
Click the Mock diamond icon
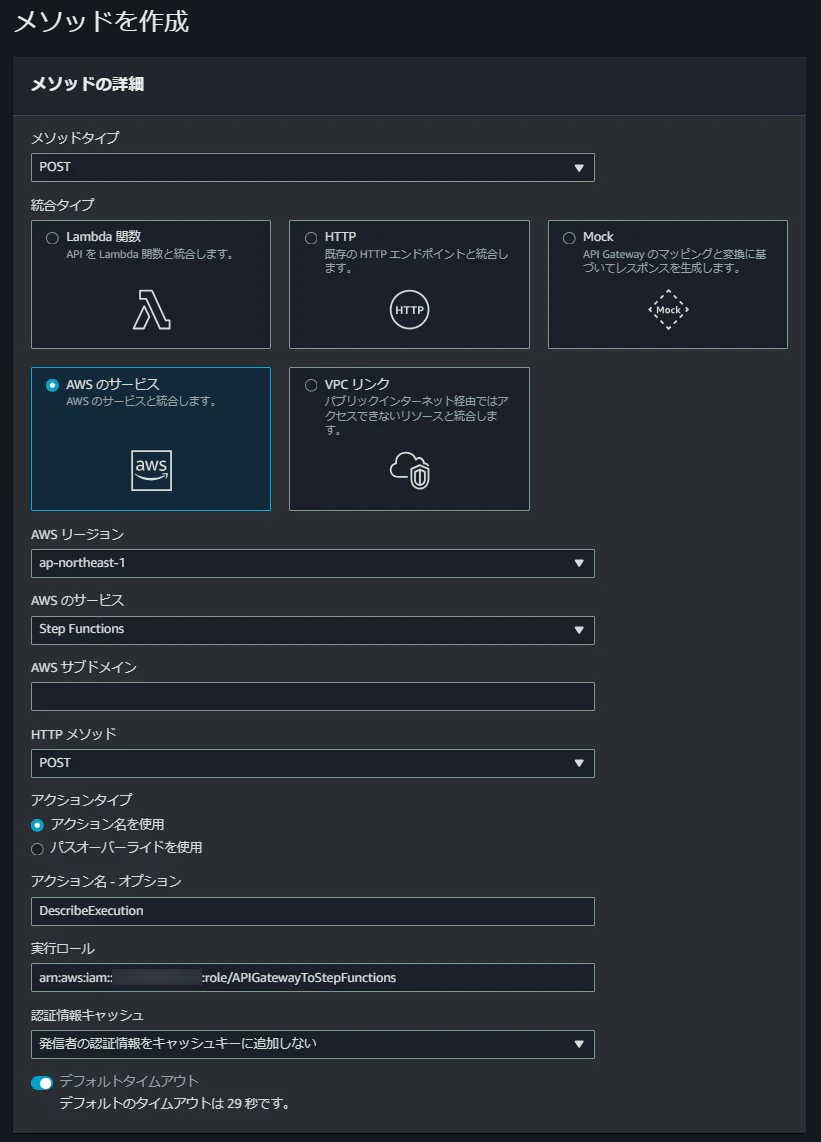pos(668,310)
